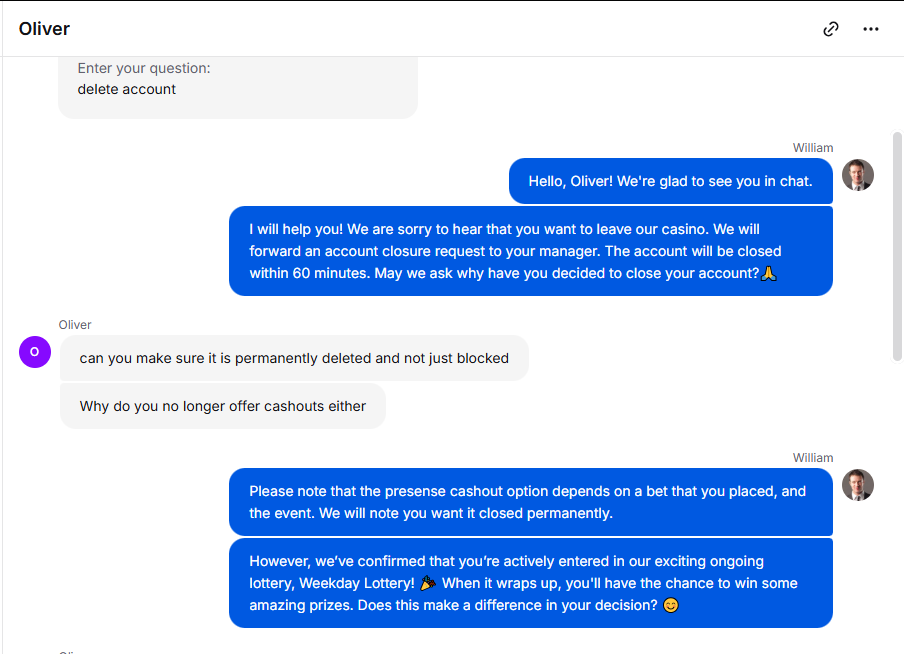Image resolution: width=904 pixels, height=654 pixels.
Task: Click the praying hands emoji
Action: tap(769, 273)
